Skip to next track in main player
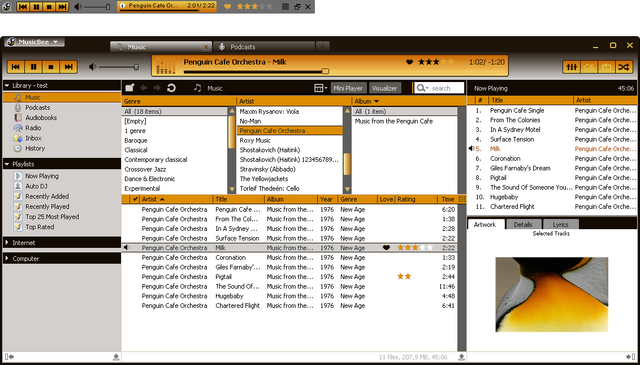The height and width of the screenshot is (365, 640). tap(69, 67)
